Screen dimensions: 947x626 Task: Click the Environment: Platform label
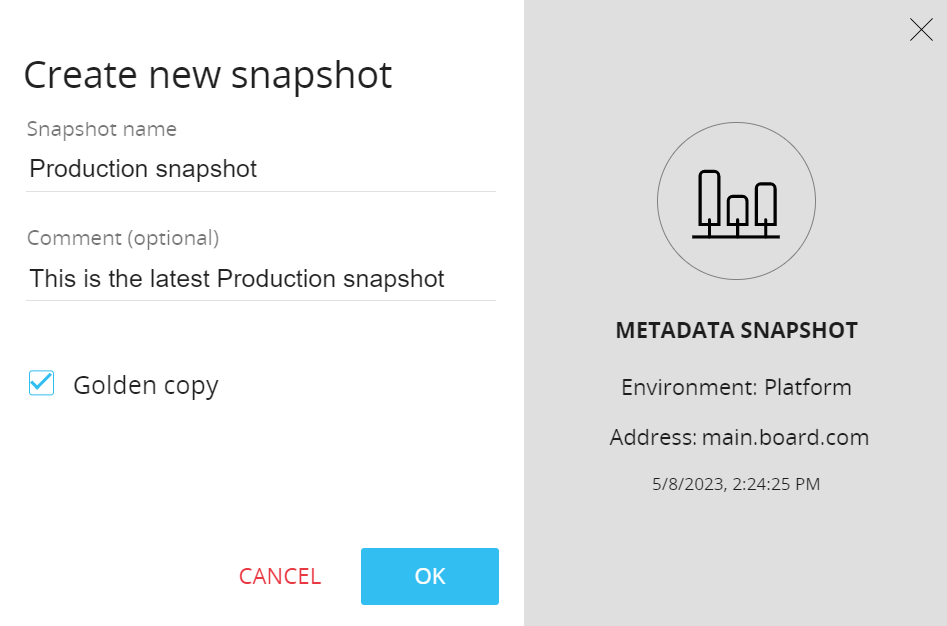[x=736, y=387]
